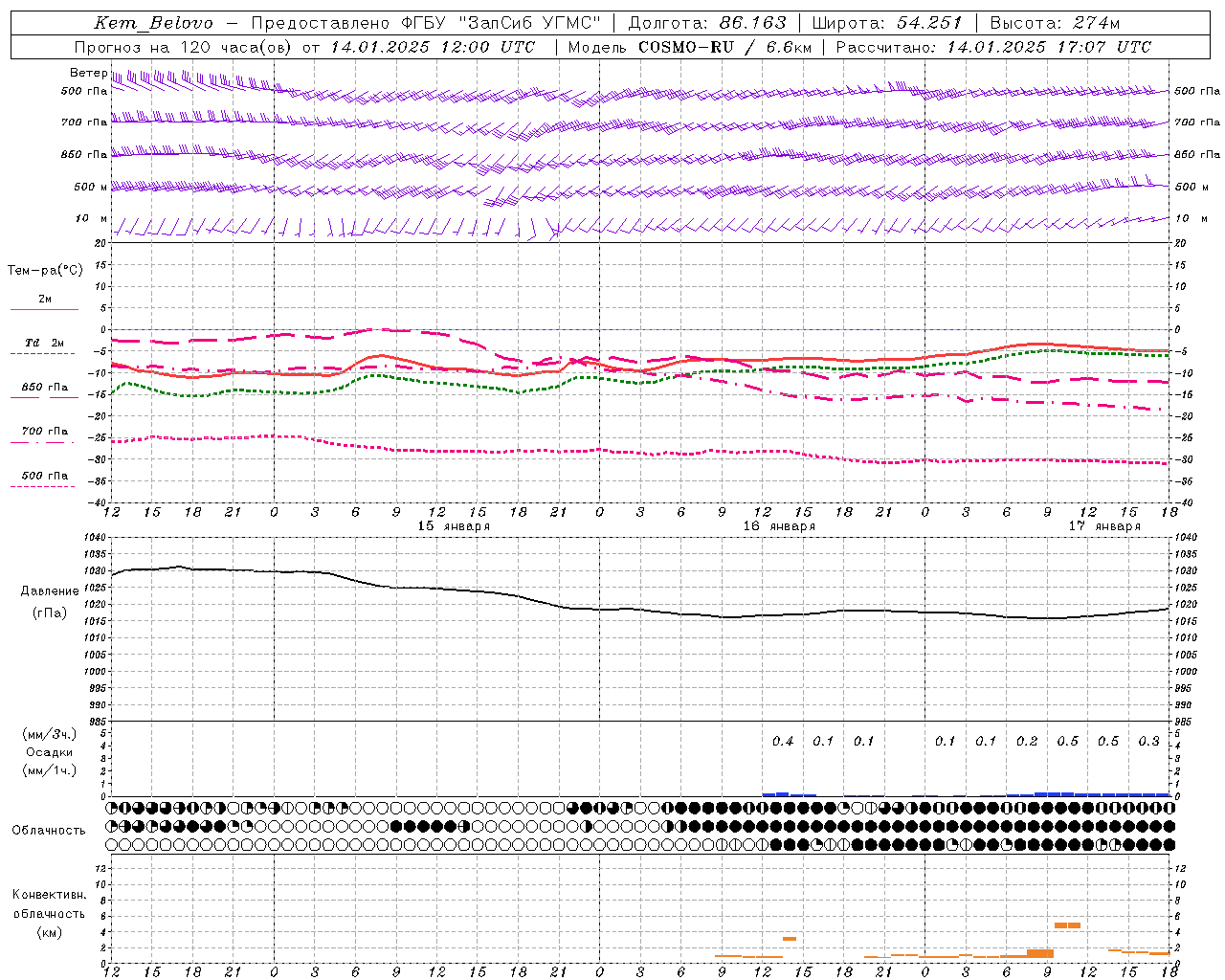The height and width of the screenshot is (980, 1225).
Task: Click the Модель COSMO-RU / 6.6км label
Action: [690, 47]
